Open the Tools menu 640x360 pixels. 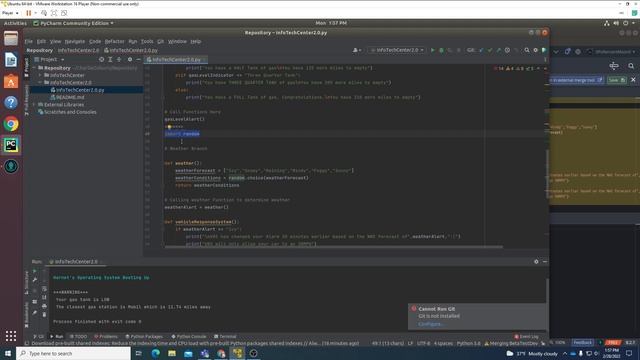coord(147,41)
